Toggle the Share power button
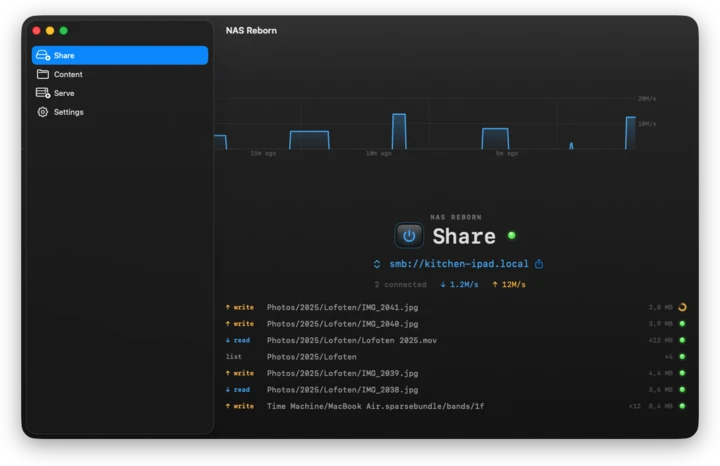The image size is (720, 466). pyautogui.click(x=409, y=236)
